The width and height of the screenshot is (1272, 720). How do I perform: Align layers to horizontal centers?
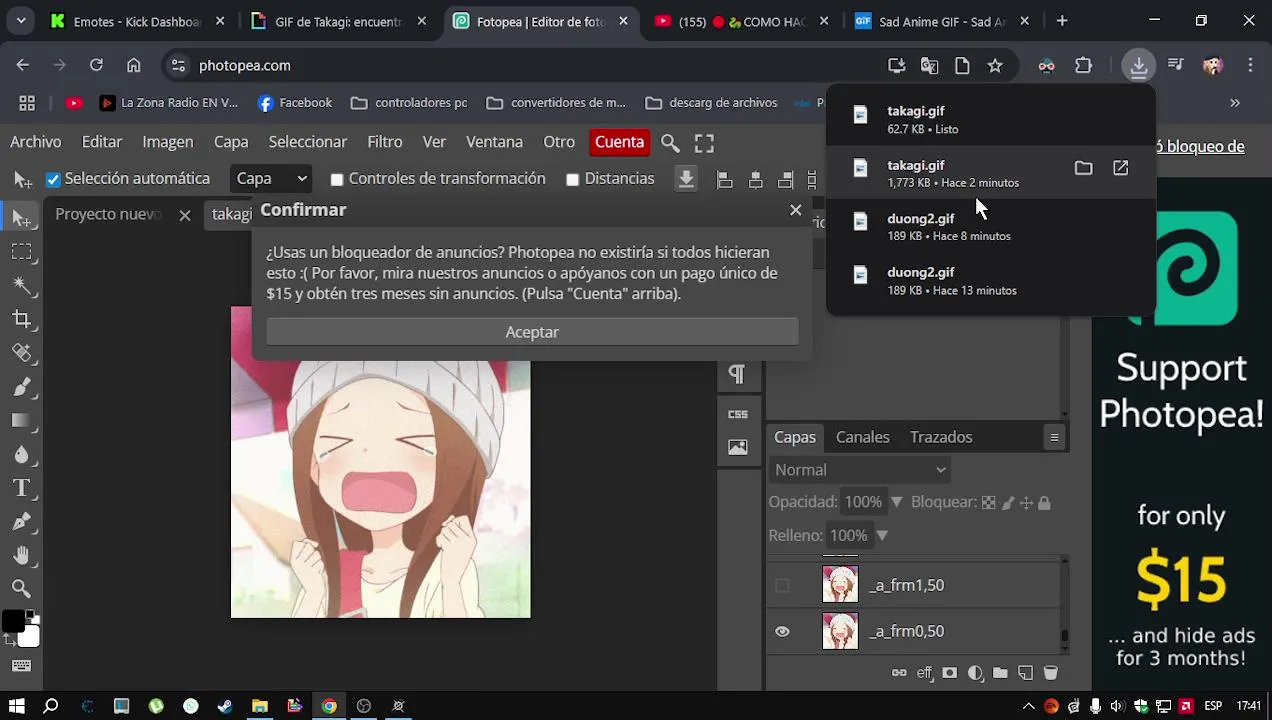click(756, 180)
